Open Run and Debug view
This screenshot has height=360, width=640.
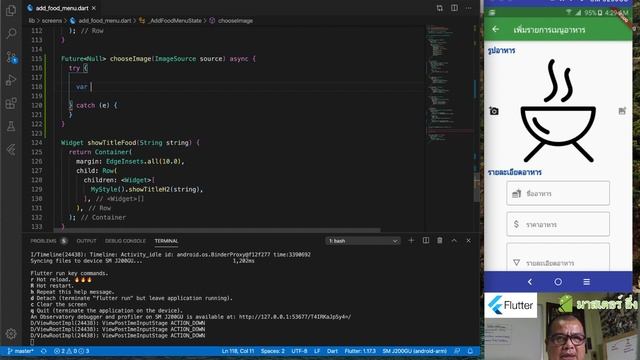[11, 80]
